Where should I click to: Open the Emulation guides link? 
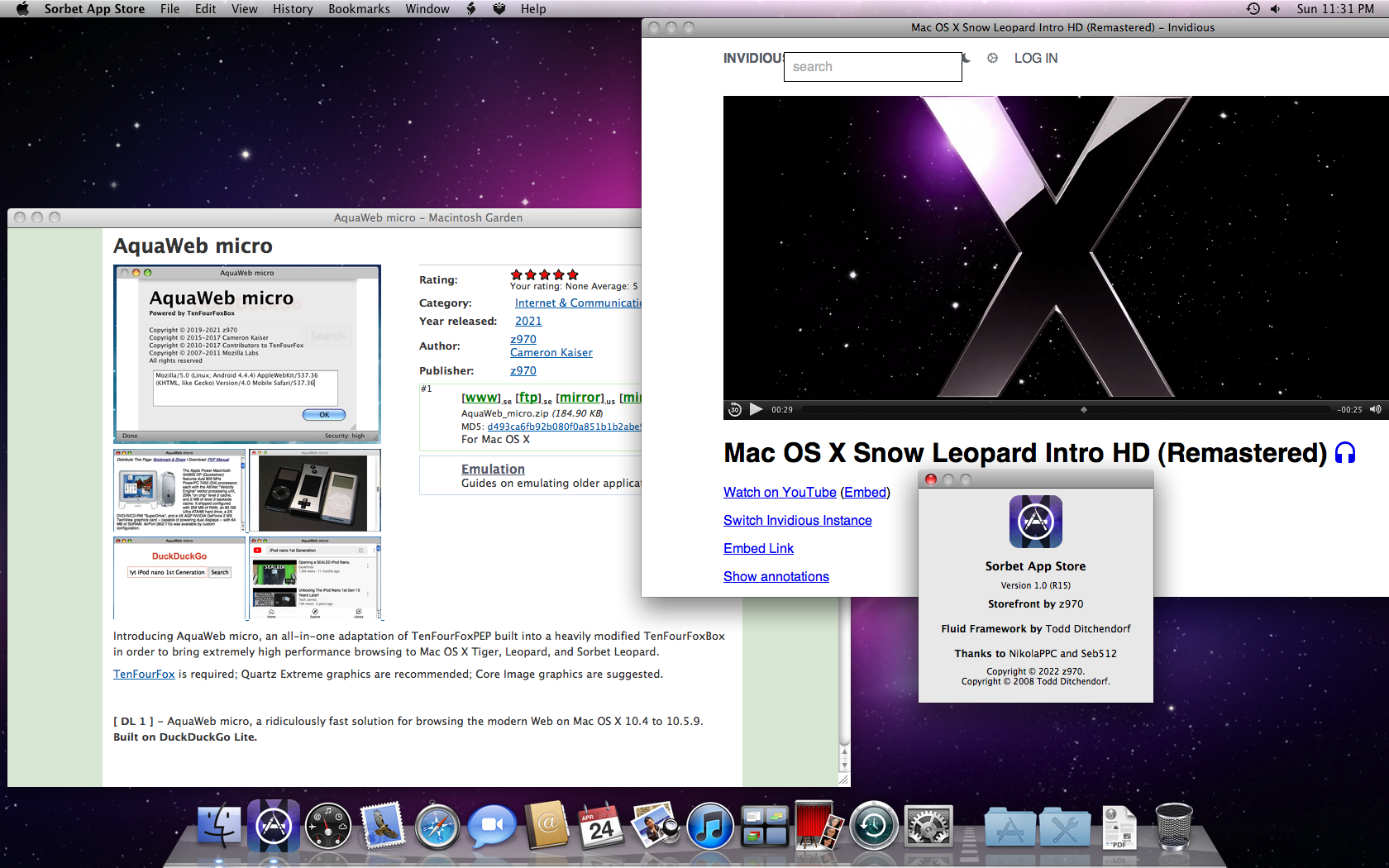493,469
